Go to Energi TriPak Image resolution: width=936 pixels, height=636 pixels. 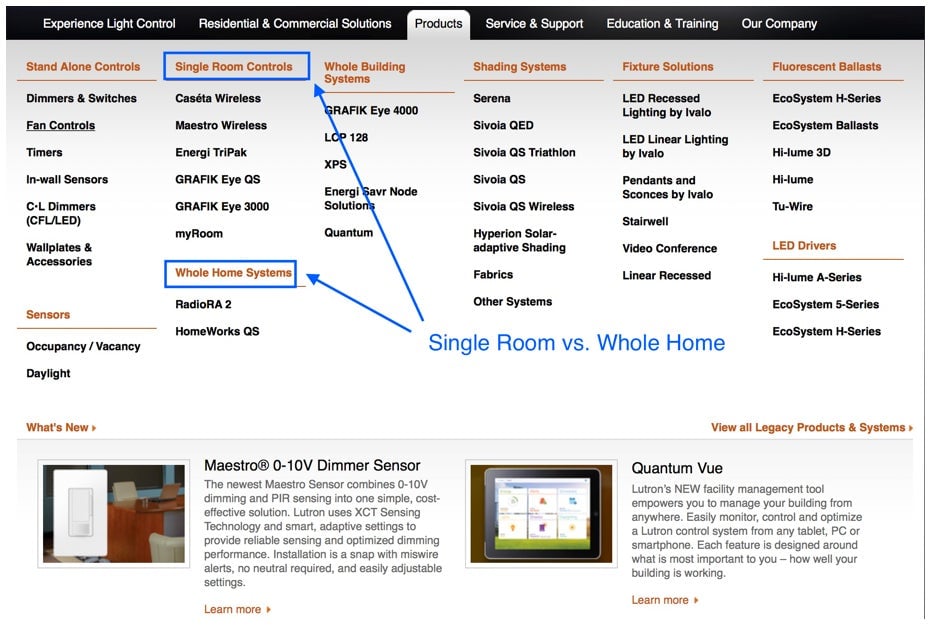coord(211,152)
